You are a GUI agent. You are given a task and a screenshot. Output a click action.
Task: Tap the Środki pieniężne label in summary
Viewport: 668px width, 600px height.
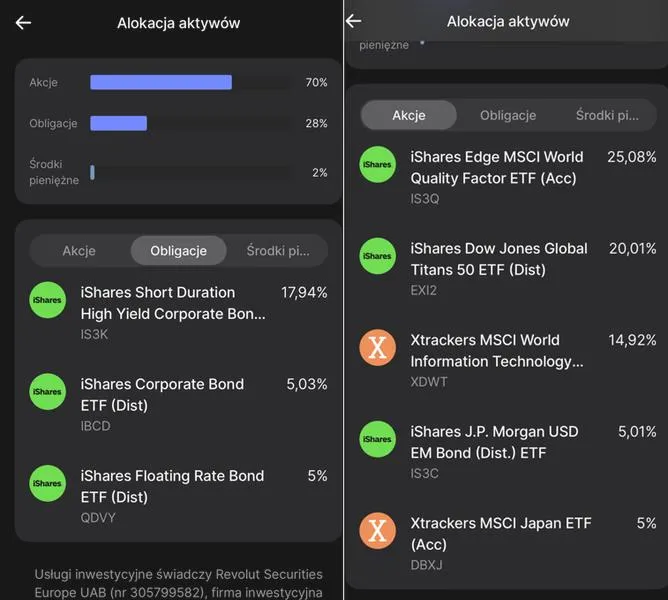[x=54, y=172]
